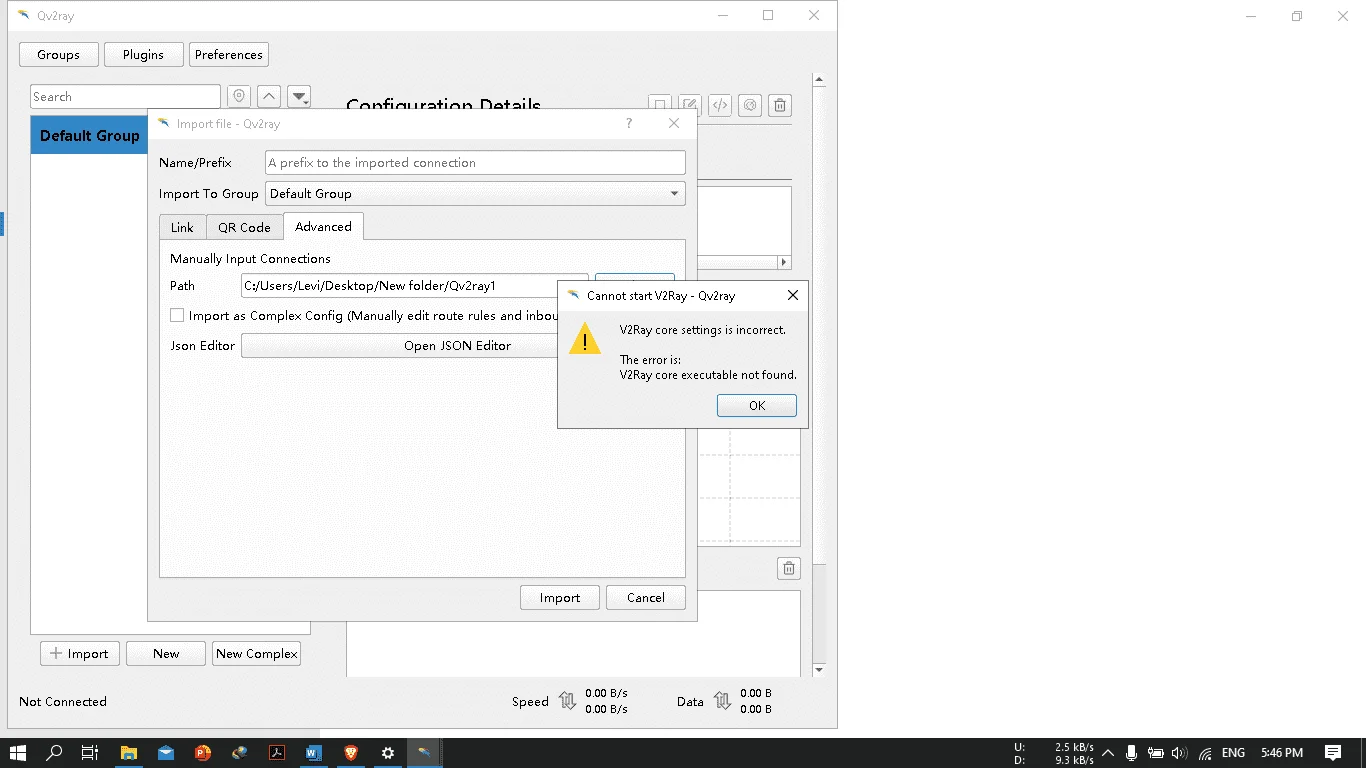The height and width of the screenshot is (768, 1366).
Task: Click the "V2Ray core executable not found." message
Action: click(x=708, y=375)
